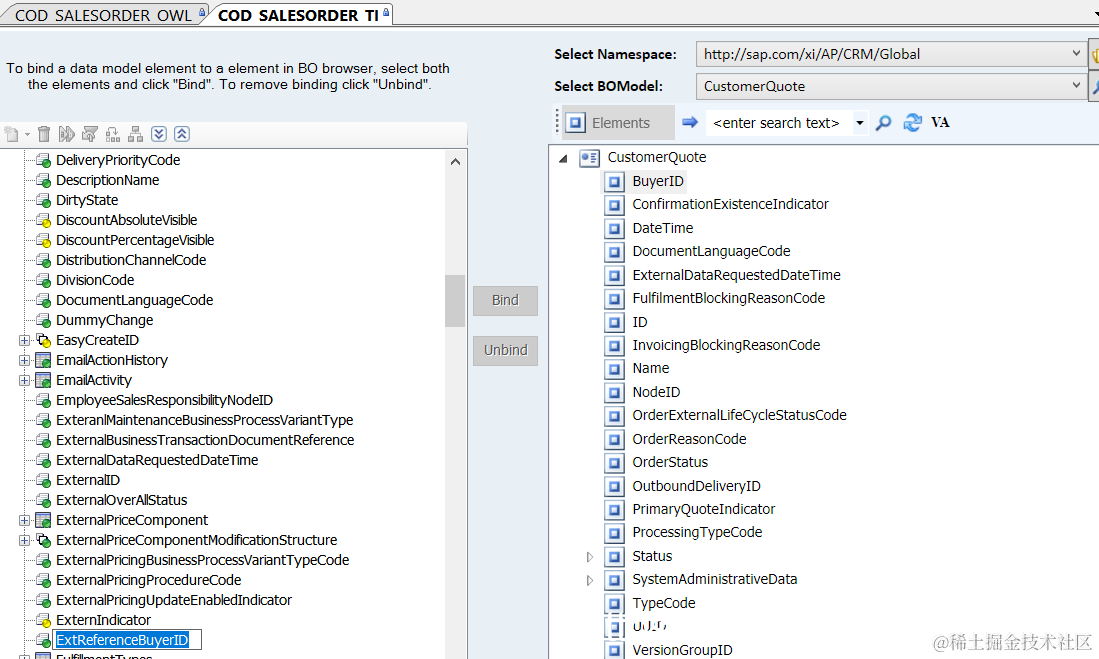Open the new element dropdown arrow

point(27,135)
